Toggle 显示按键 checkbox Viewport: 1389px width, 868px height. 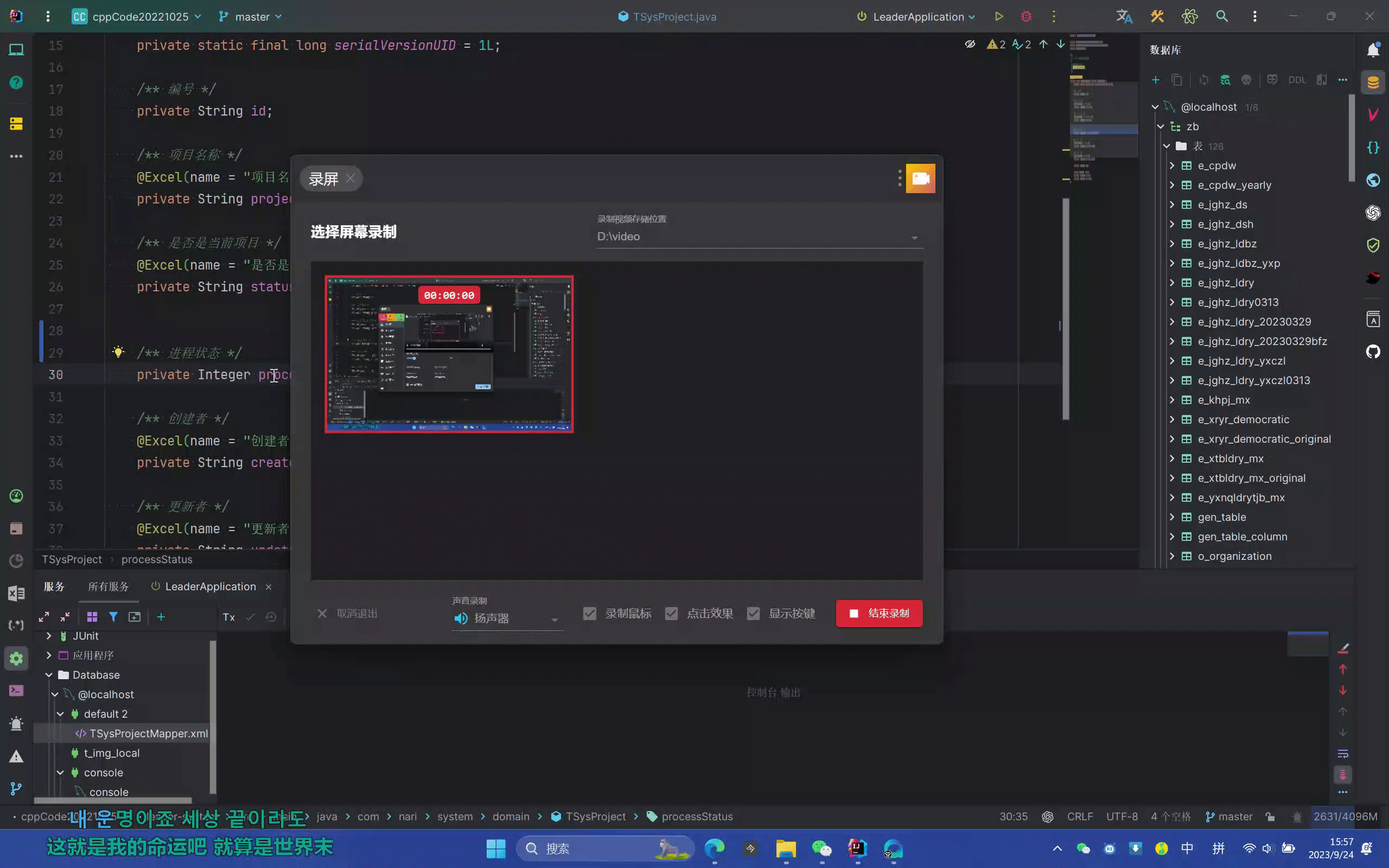[753, 614]
